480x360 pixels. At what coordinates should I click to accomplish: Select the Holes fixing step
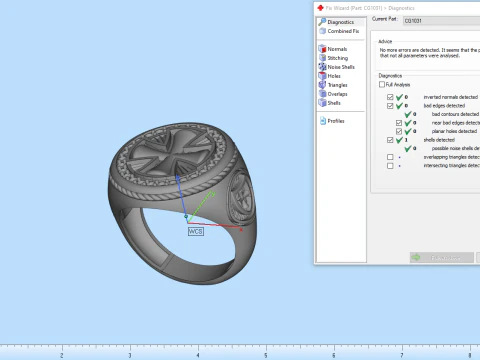[x=330, y=76]
